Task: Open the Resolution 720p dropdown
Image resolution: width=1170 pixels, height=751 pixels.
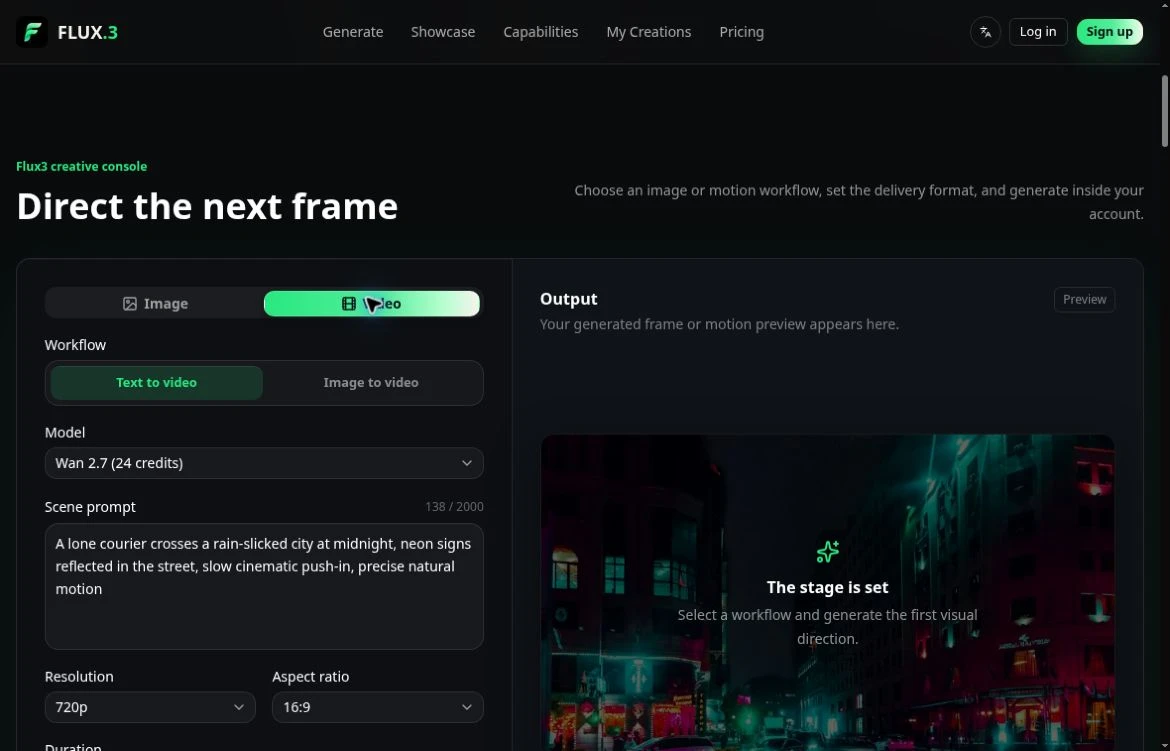Action: click(x=150, y=707)
